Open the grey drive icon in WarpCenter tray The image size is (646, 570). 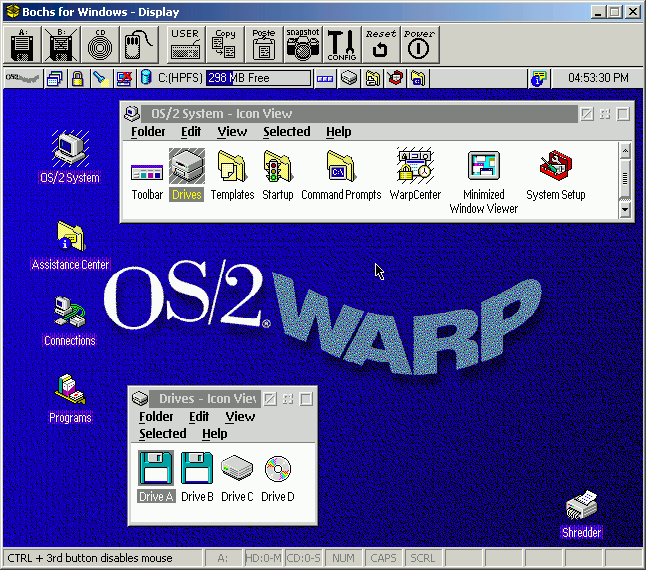(349, 78)
